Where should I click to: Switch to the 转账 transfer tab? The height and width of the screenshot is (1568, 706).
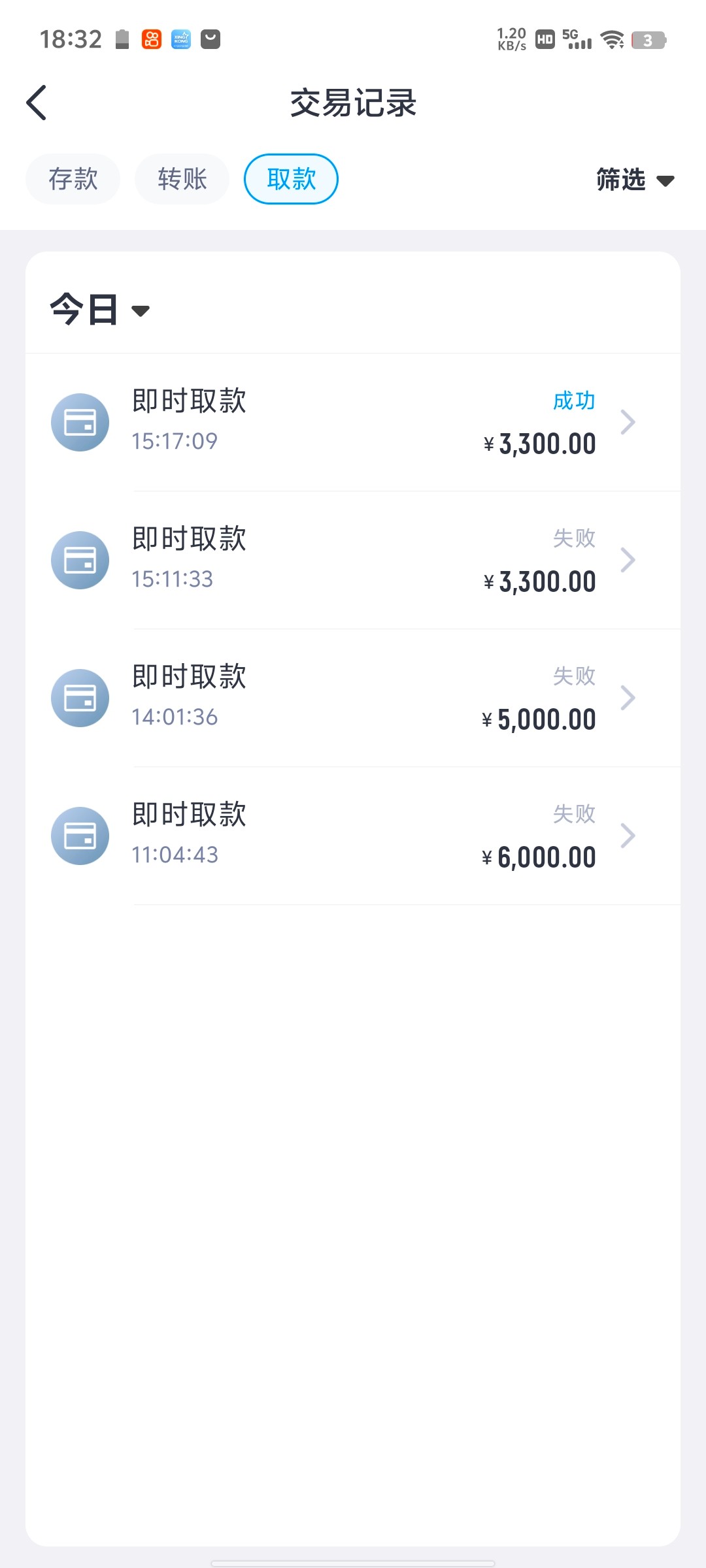[182, 179]
